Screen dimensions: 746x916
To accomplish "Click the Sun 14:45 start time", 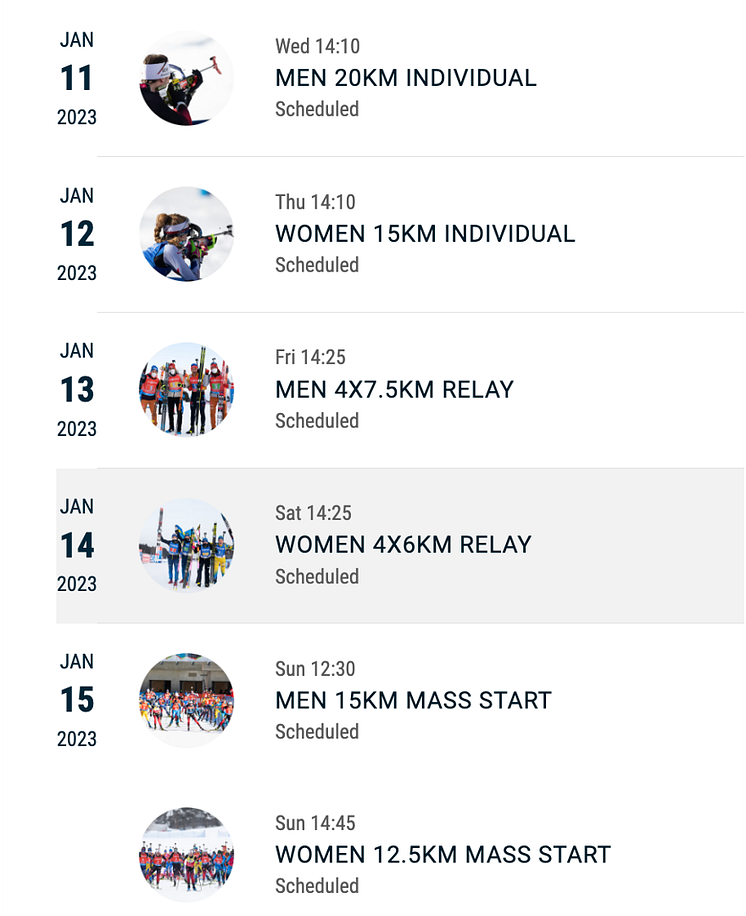I will (315, 823).
